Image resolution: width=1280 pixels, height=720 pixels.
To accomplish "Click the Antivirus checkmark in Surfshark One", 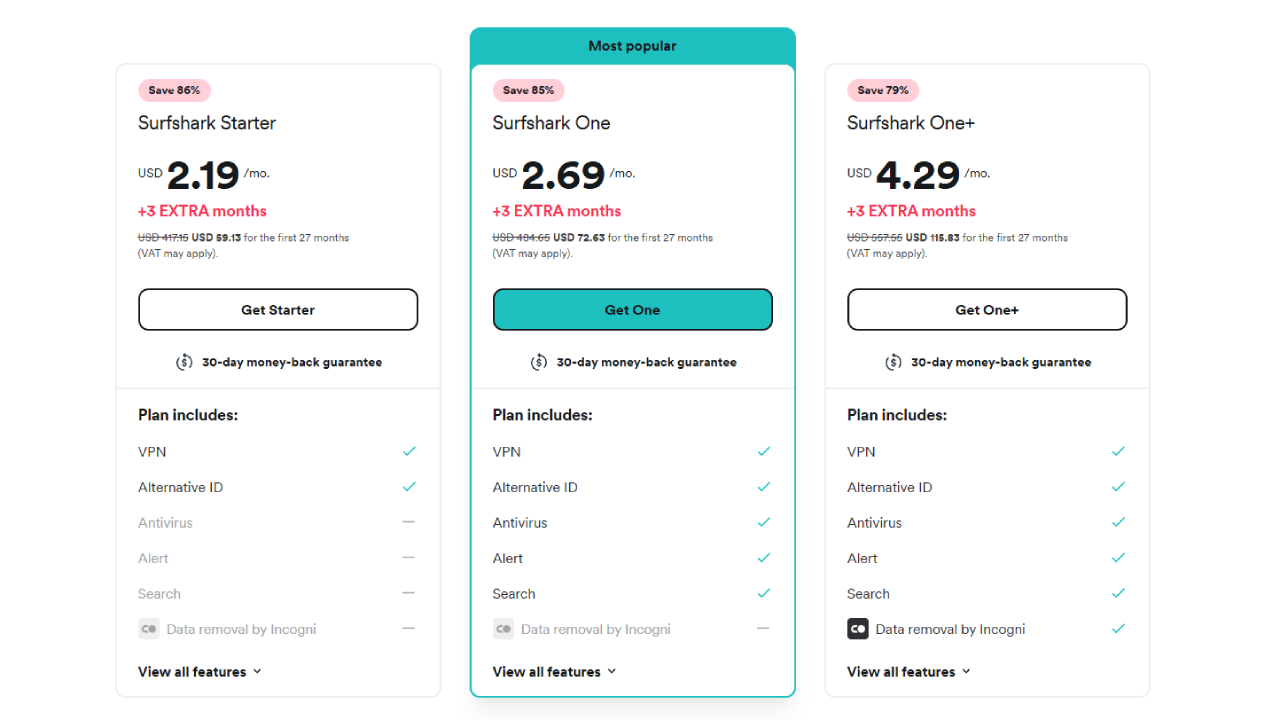I will (x=764, y=522).
